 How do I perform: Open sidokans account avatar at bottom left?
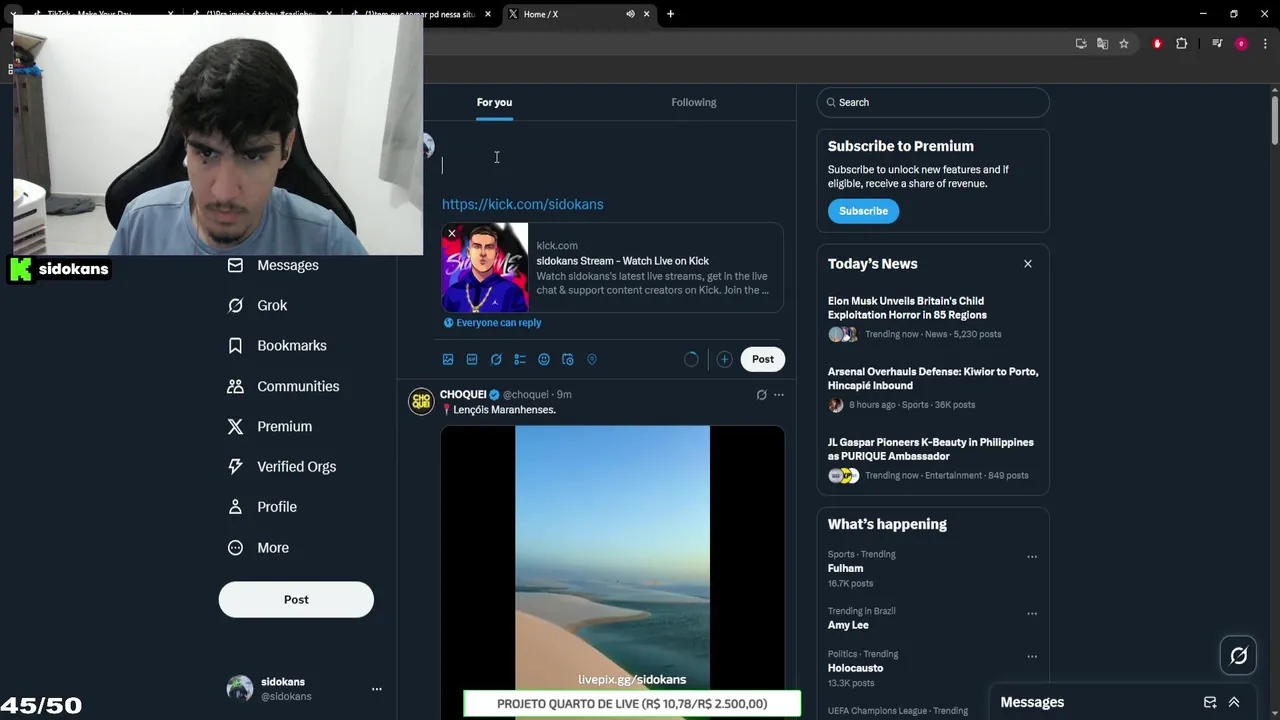click(240, 688)
